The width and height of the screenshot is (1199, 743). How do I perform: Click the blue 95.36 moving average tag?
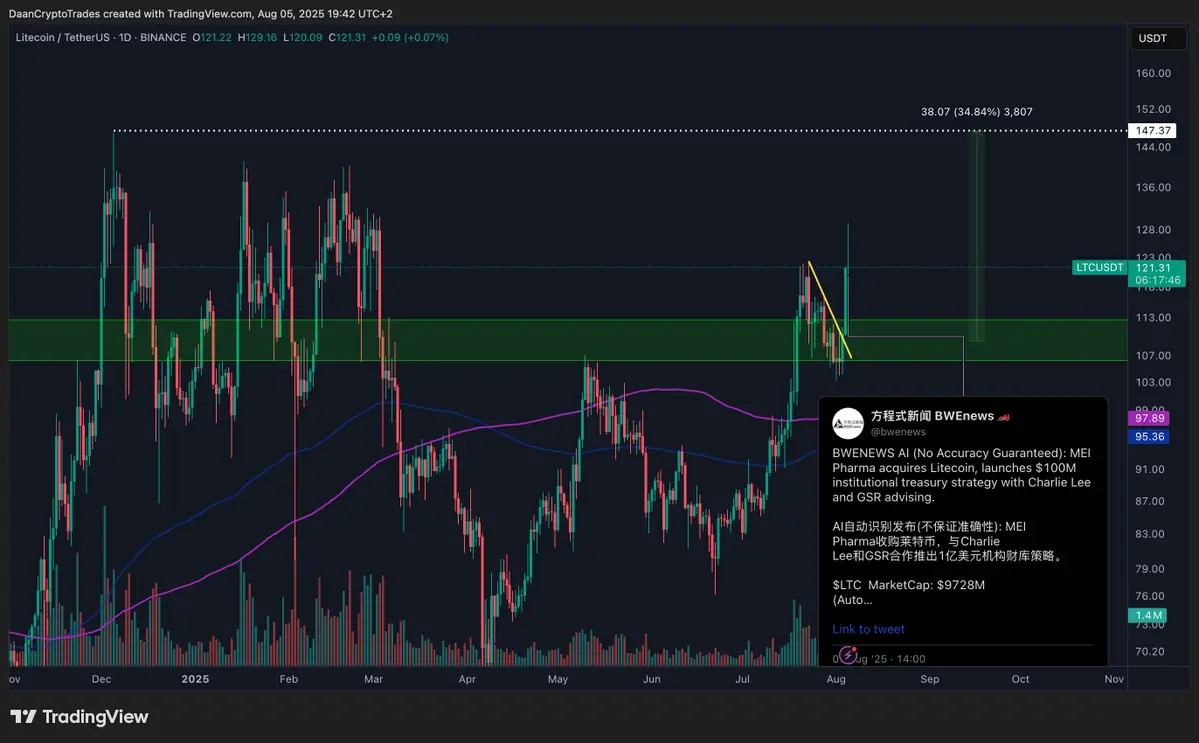1149,436
